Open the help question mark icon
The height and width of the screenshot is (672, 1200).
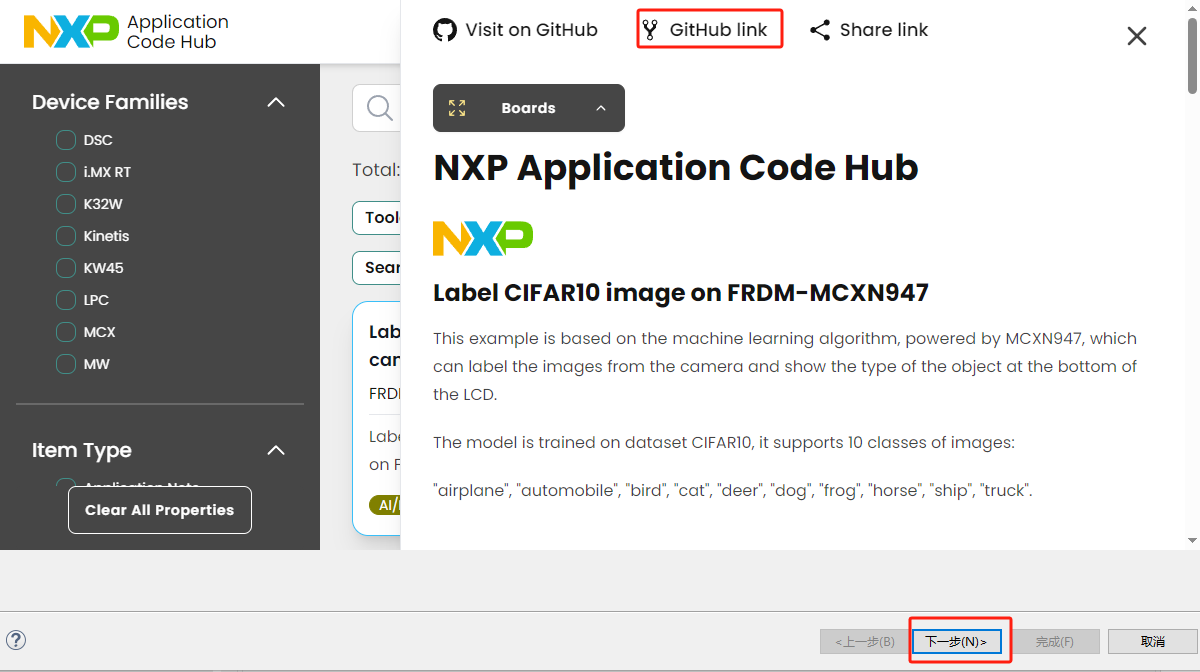[x=16, y=641]
